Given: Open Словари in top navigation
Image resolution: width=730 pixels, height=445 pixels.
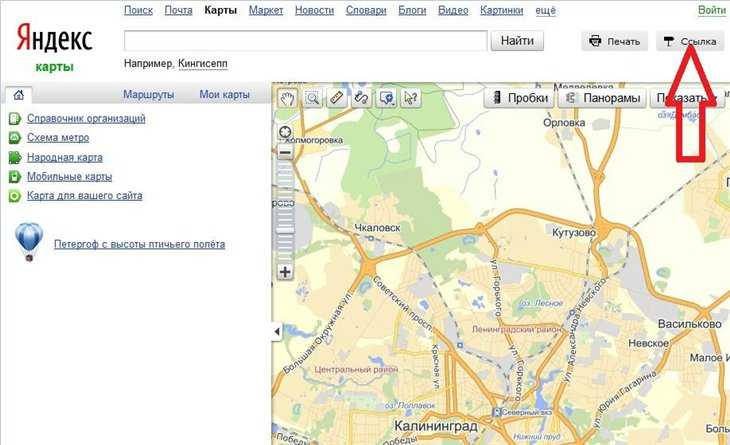Looking at the screenshot, I should pyautogui.click(x=366, y=10).
